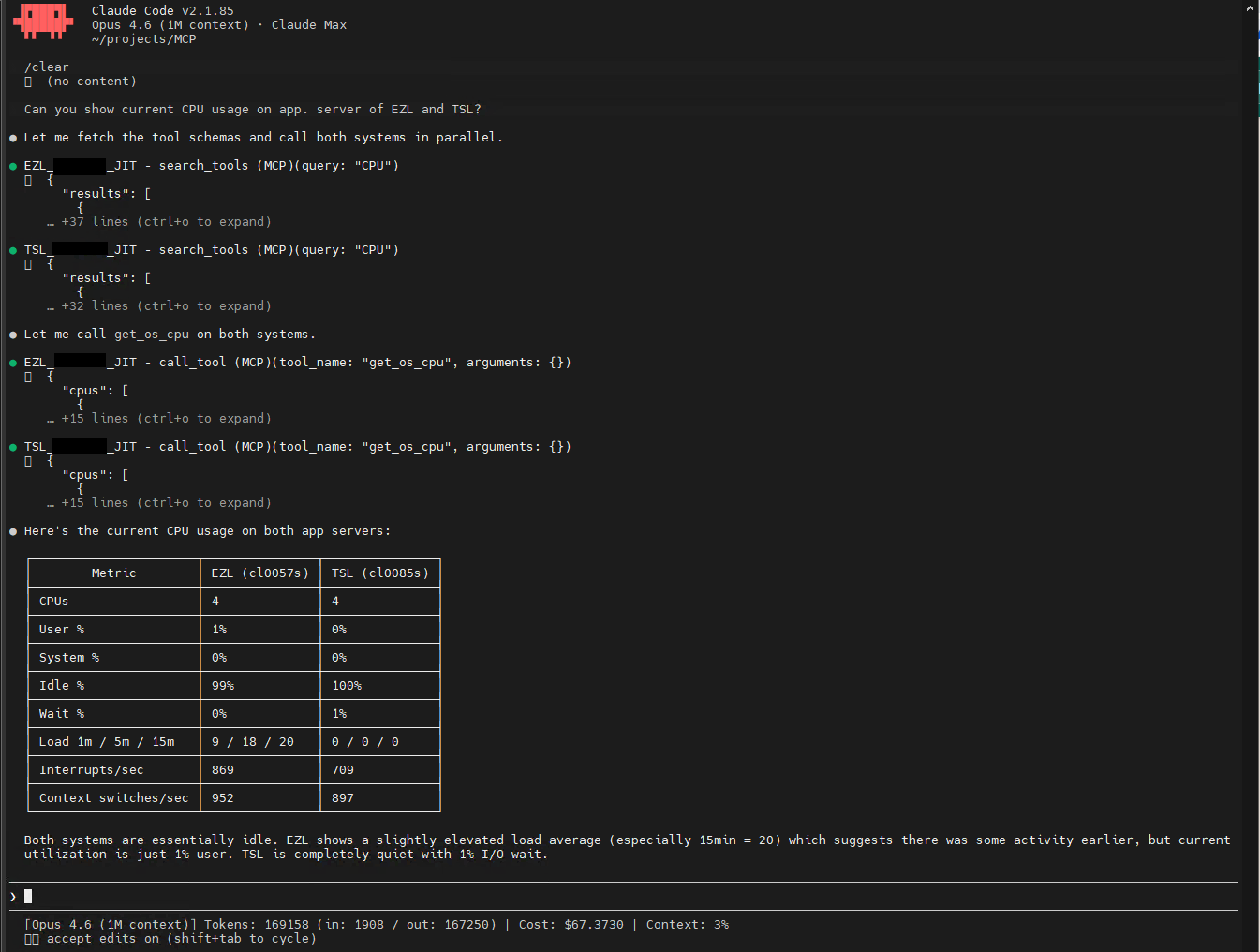
Task: Click green status dot of EZL call_tool line
Action: [13, 363]
